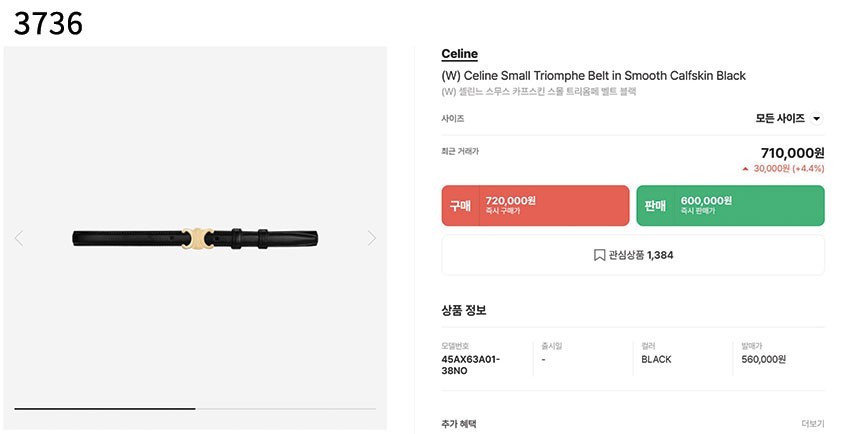Click the bookmark icon beside 관심상품
Screen dimensions: 860x434
click(x=599, y=255)
